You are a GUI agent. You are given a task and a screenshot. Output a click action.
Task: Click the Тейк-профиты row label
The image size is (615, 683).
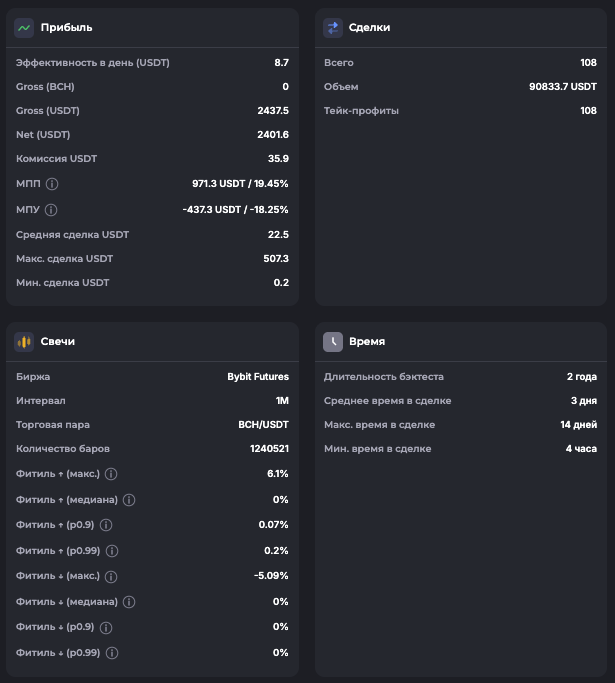[x=361, y=111]
